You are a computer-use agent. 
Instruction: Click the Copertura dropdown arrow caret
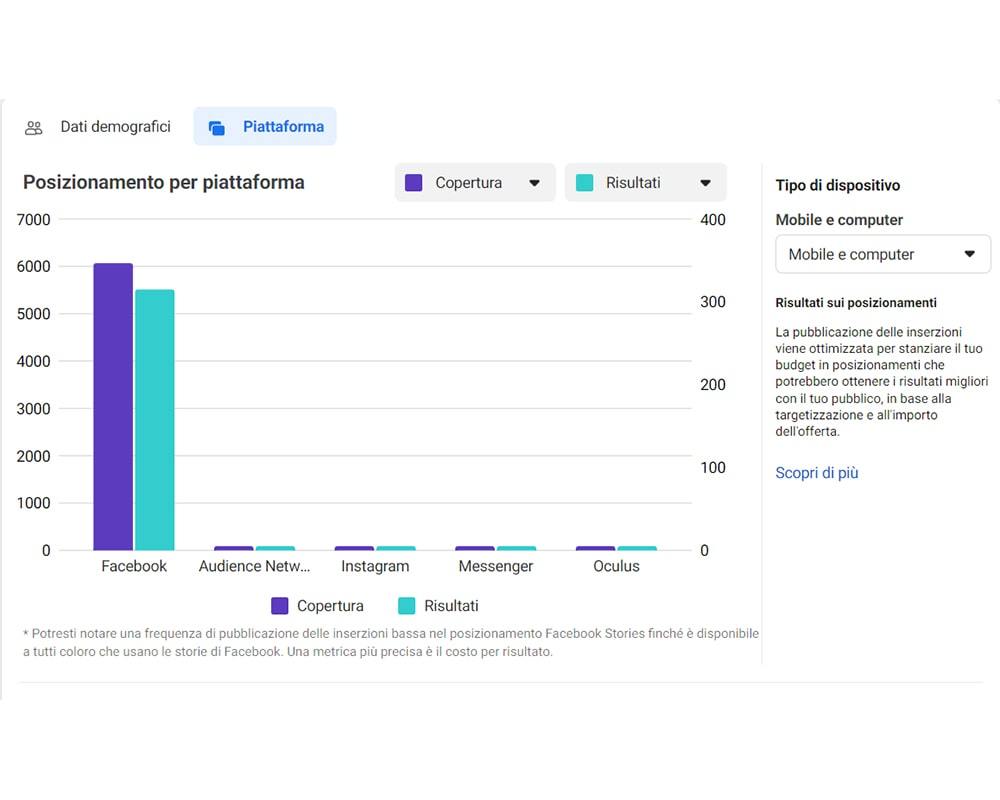click(534, 183)
